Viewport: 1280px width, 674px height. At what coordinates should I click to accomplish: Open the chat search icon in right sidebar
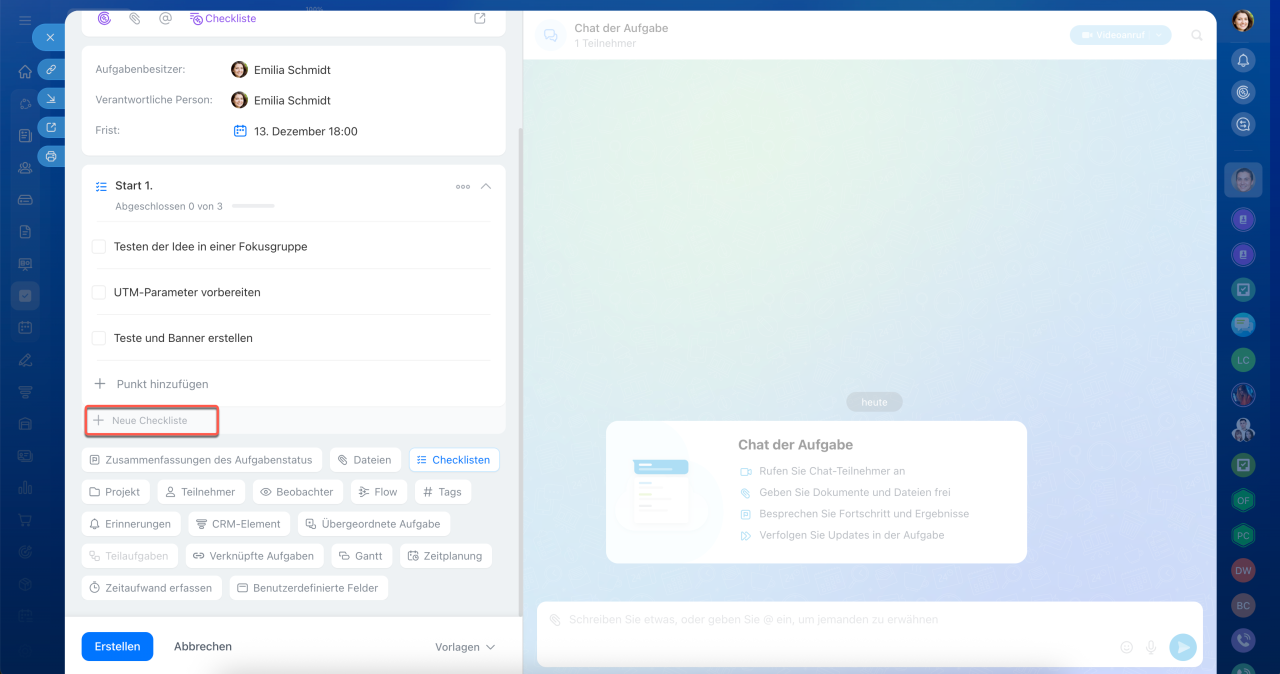pyautogui.click(x=1243, y=124)
